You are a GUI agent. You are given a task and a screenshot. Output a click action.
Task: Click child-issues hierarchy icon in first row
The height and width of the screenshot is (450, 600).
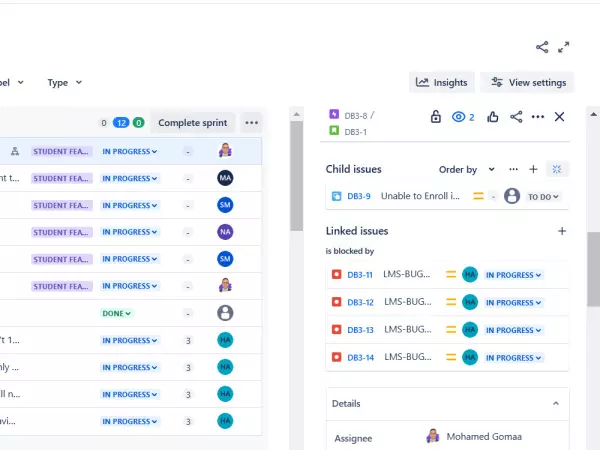click(x=15, y=151)
